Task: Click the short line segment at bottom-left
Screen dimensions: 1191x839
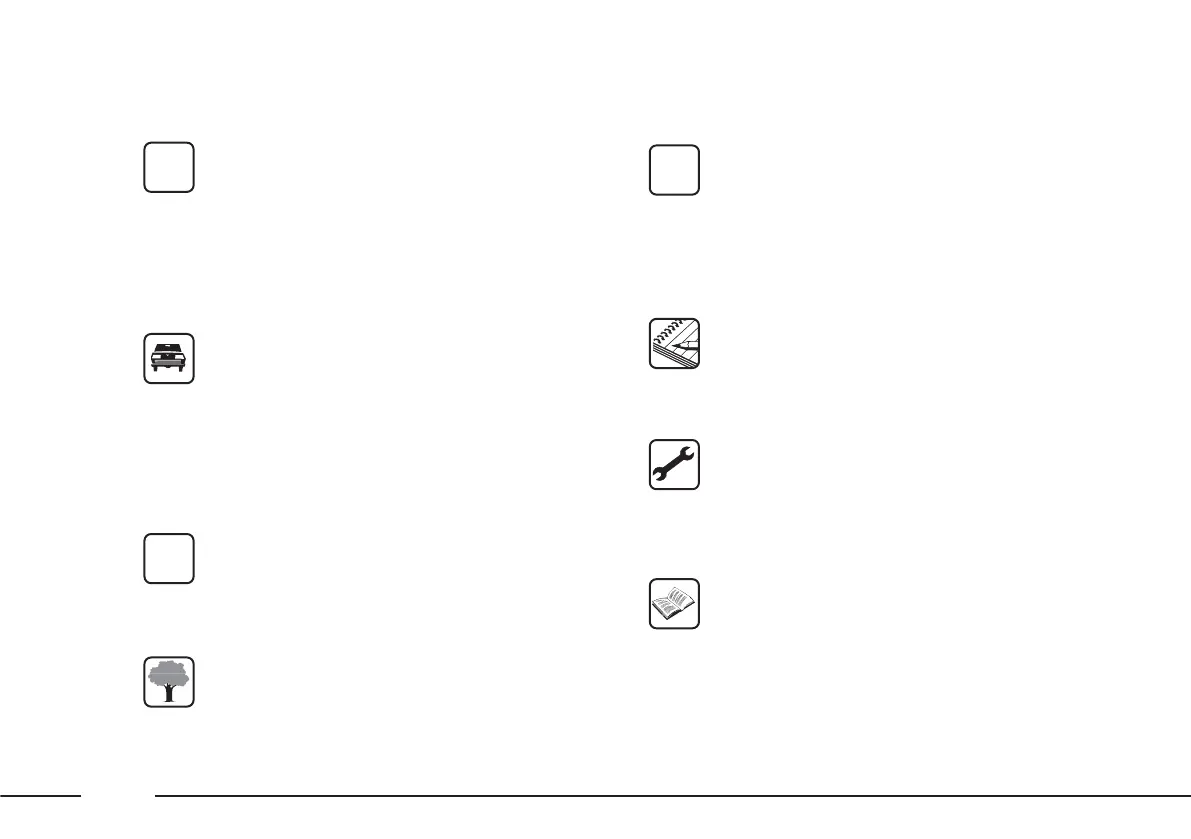Action: point(40,796)
